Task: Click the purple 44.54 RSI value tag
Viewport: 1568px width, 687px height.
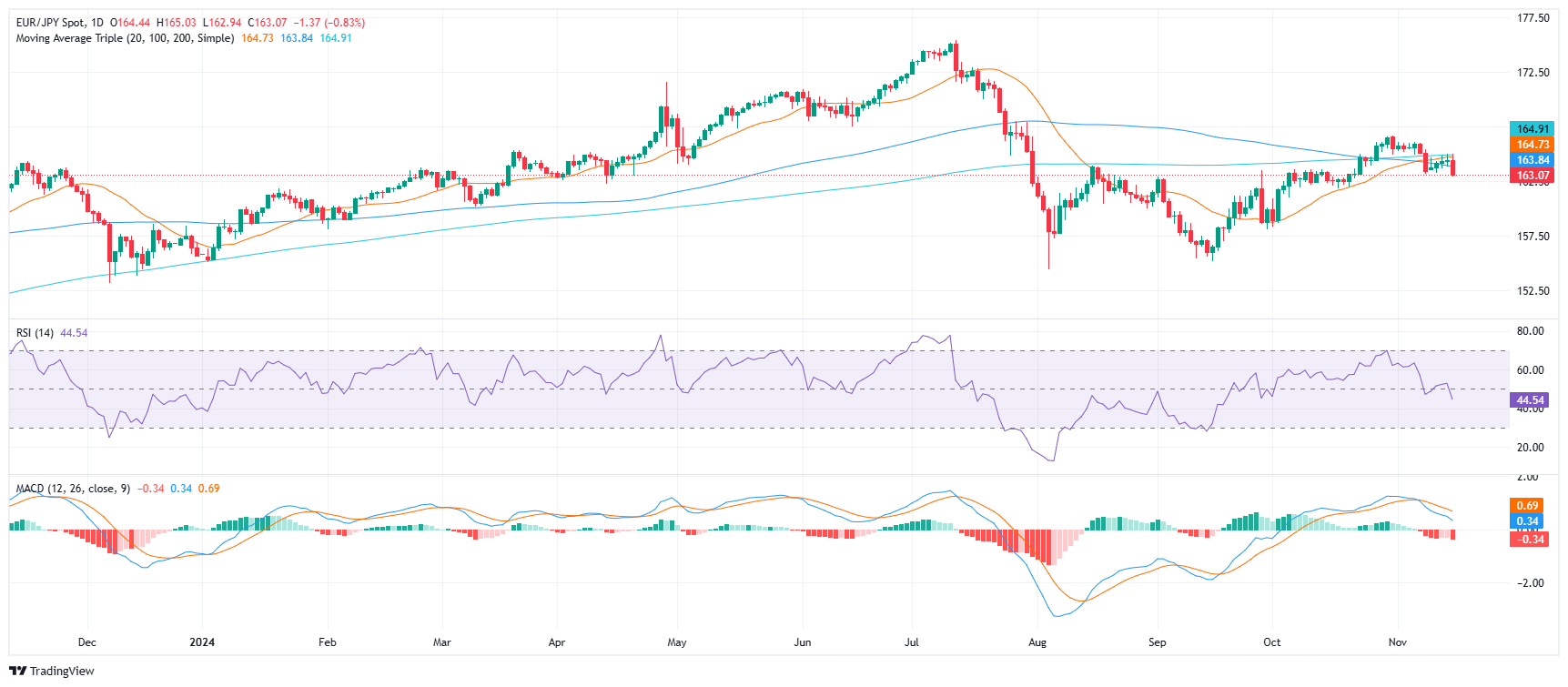Action: [1529, 400]
